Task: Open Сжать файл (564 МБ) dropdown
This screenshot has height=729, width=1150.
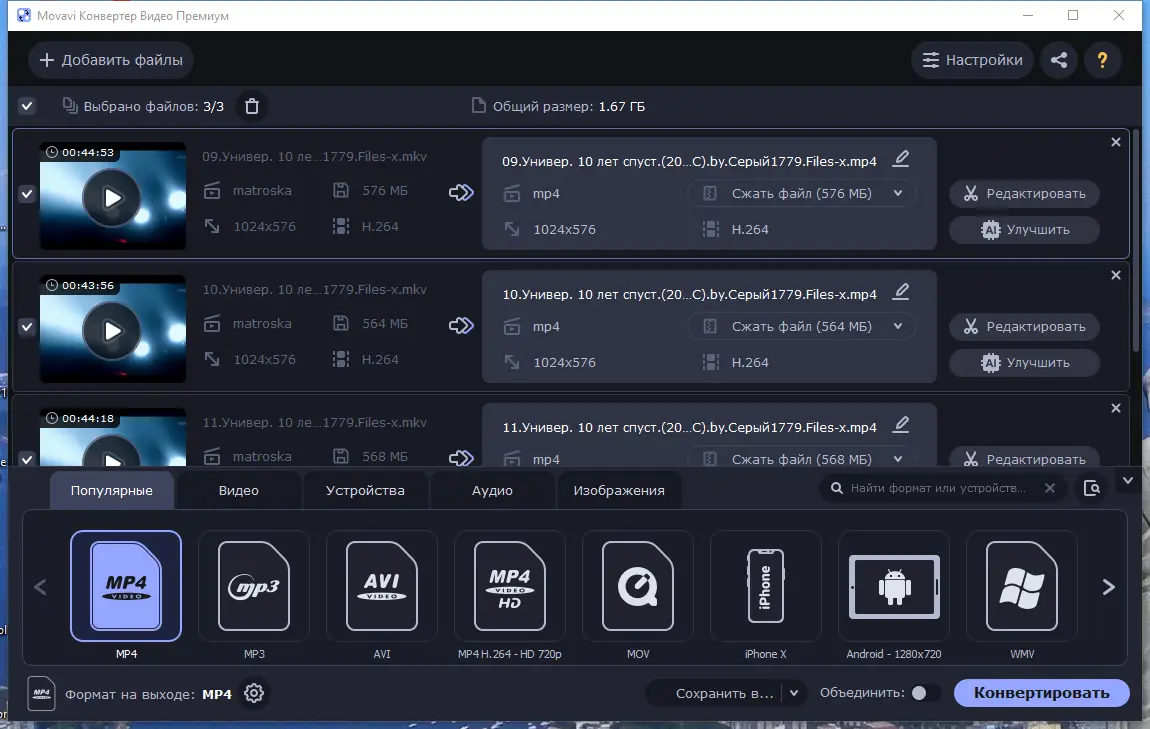Action: [x=802, y=326]
